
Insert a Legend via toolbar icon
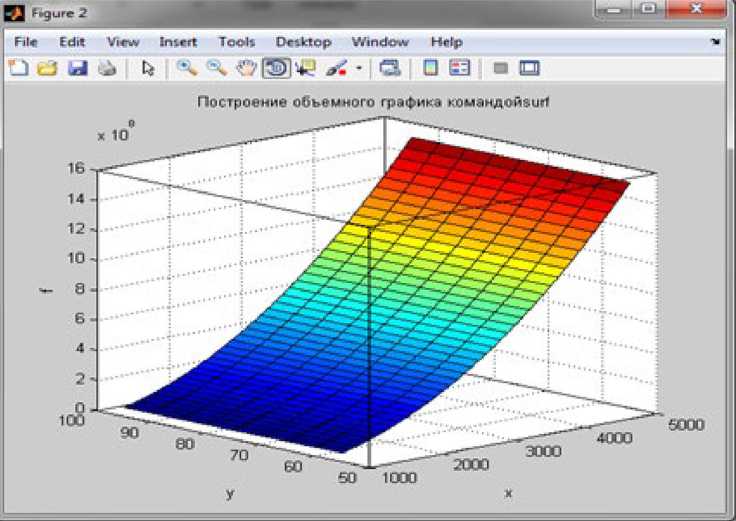(460, 68)
